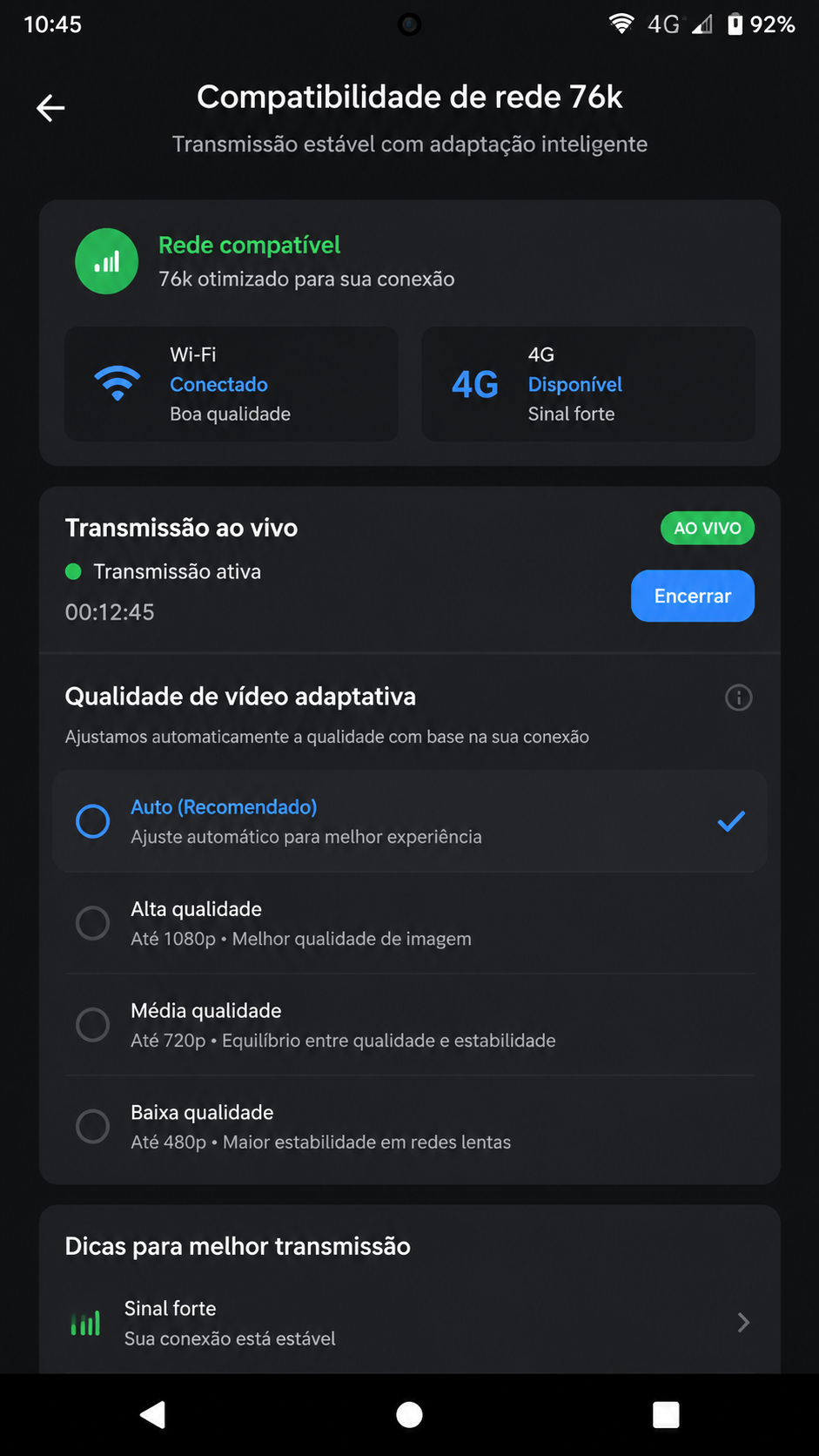819x1456 pixels.
Task: Tap the back arrow icon
Action: tap(50, 108)
